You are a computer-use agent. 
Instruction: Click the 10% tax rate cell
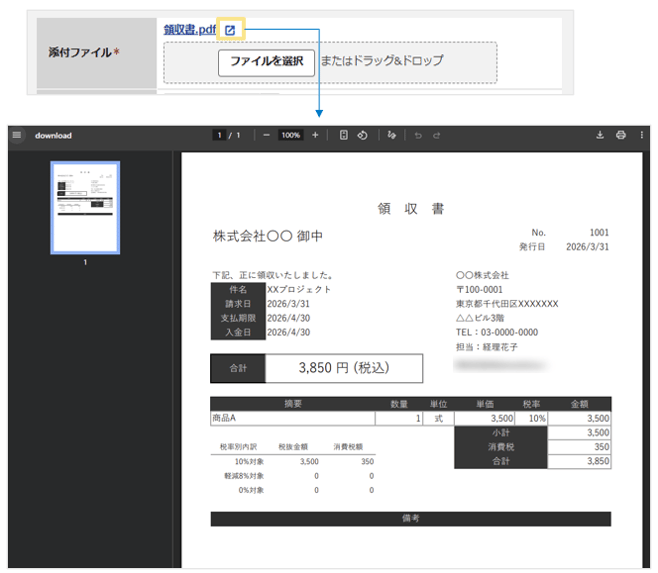531,418
